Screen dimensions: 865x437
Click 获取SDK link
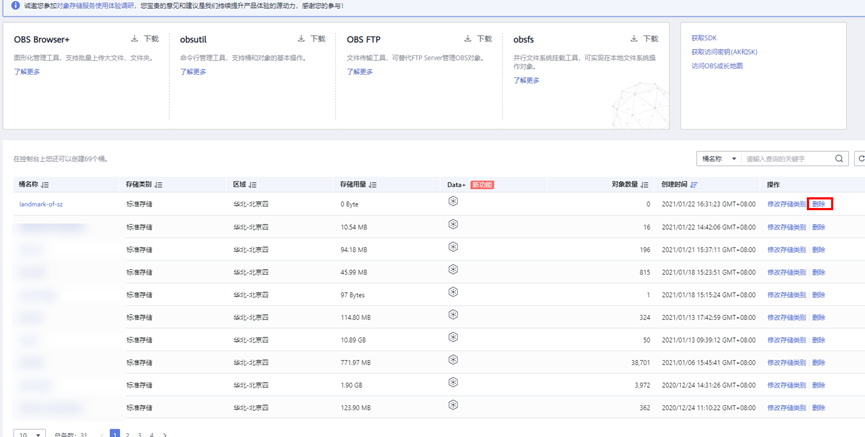point(704,38)
